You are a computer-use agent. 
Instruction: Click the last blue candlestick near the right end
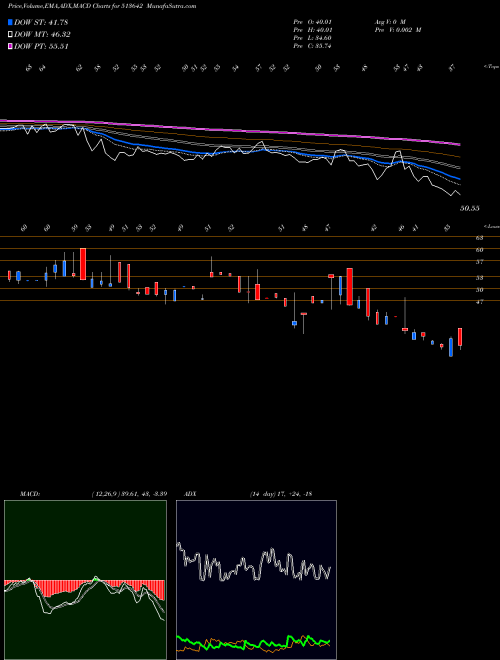[x=451, y=347]
